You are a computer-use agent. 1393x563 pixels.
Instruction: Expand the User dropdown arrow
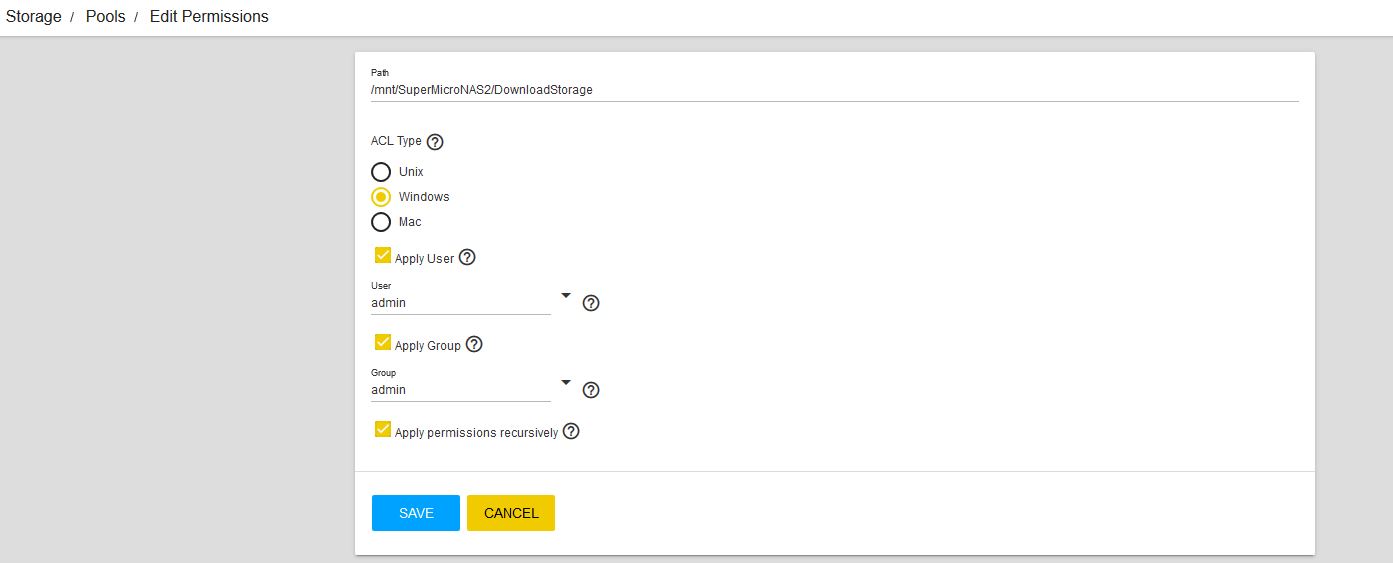coord(565,296)
